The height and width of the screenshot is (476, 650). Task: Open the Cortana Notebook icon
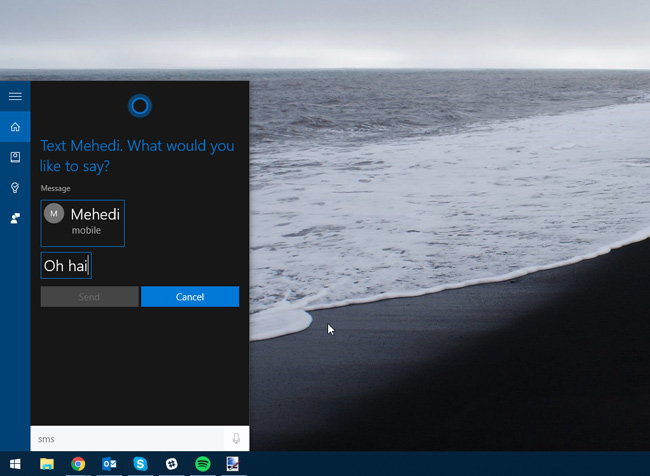click(15, 157)
